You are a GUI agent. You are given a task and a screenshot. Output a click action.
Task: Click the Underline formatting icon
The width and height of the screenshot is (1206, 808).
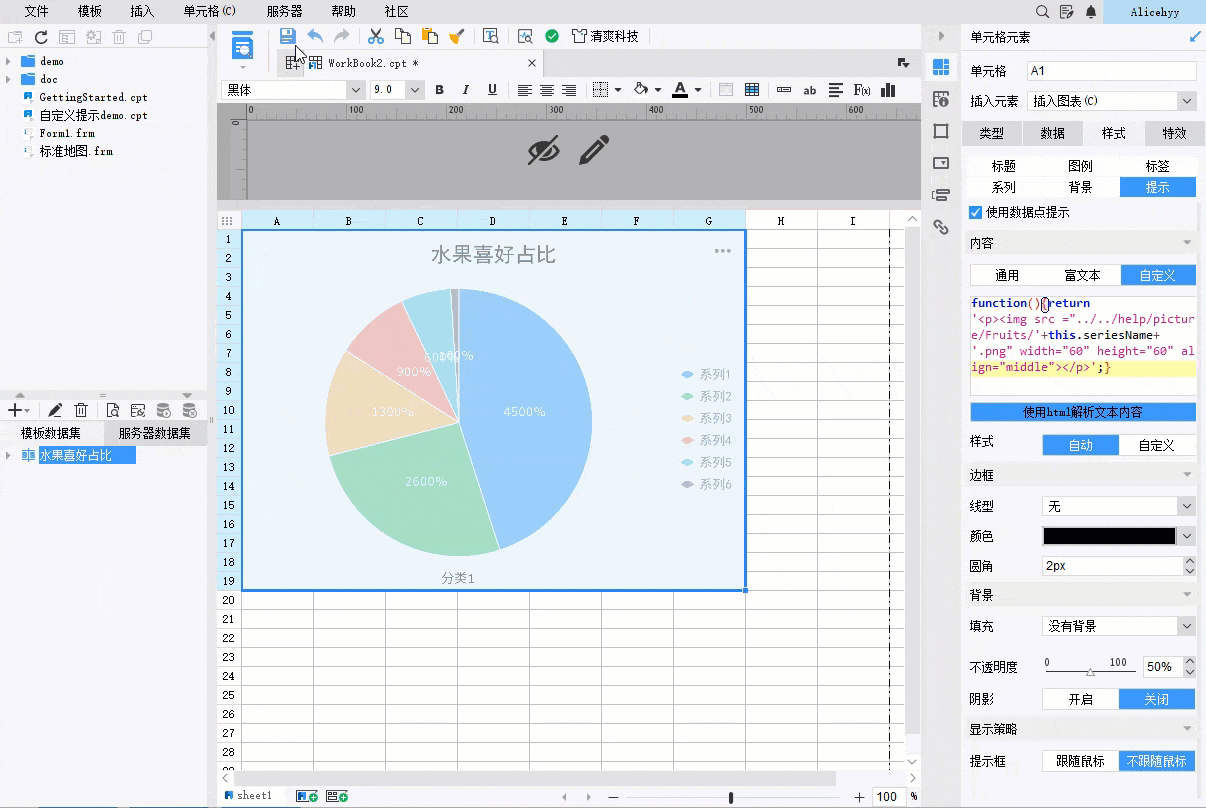(x=492, y=90)
